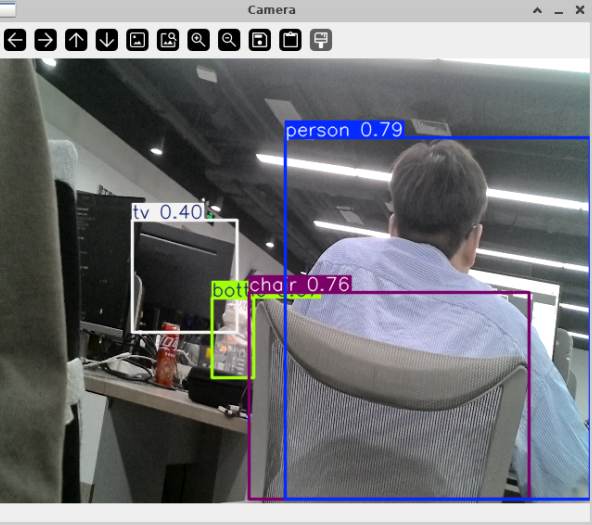This screenshot has width=592, height=525.
Task: Click the camera feed image
Action: [x=294, y=280]
